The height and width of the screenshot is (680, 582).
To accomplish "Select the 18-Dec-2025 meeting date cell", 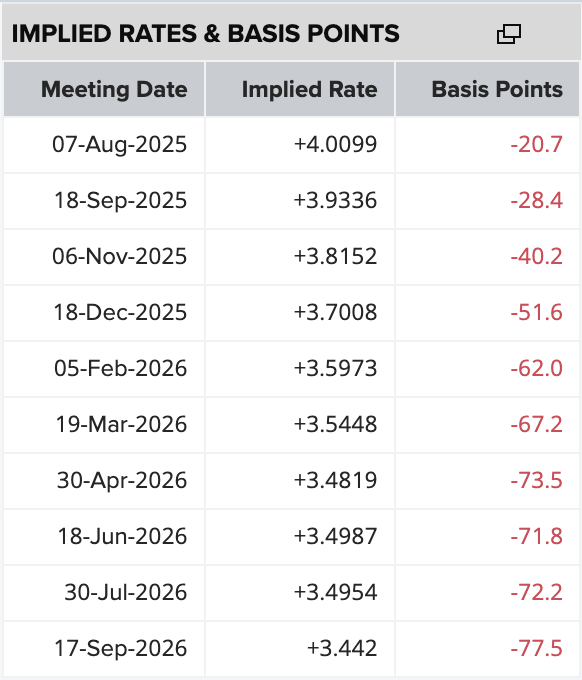I will [104, 312].
